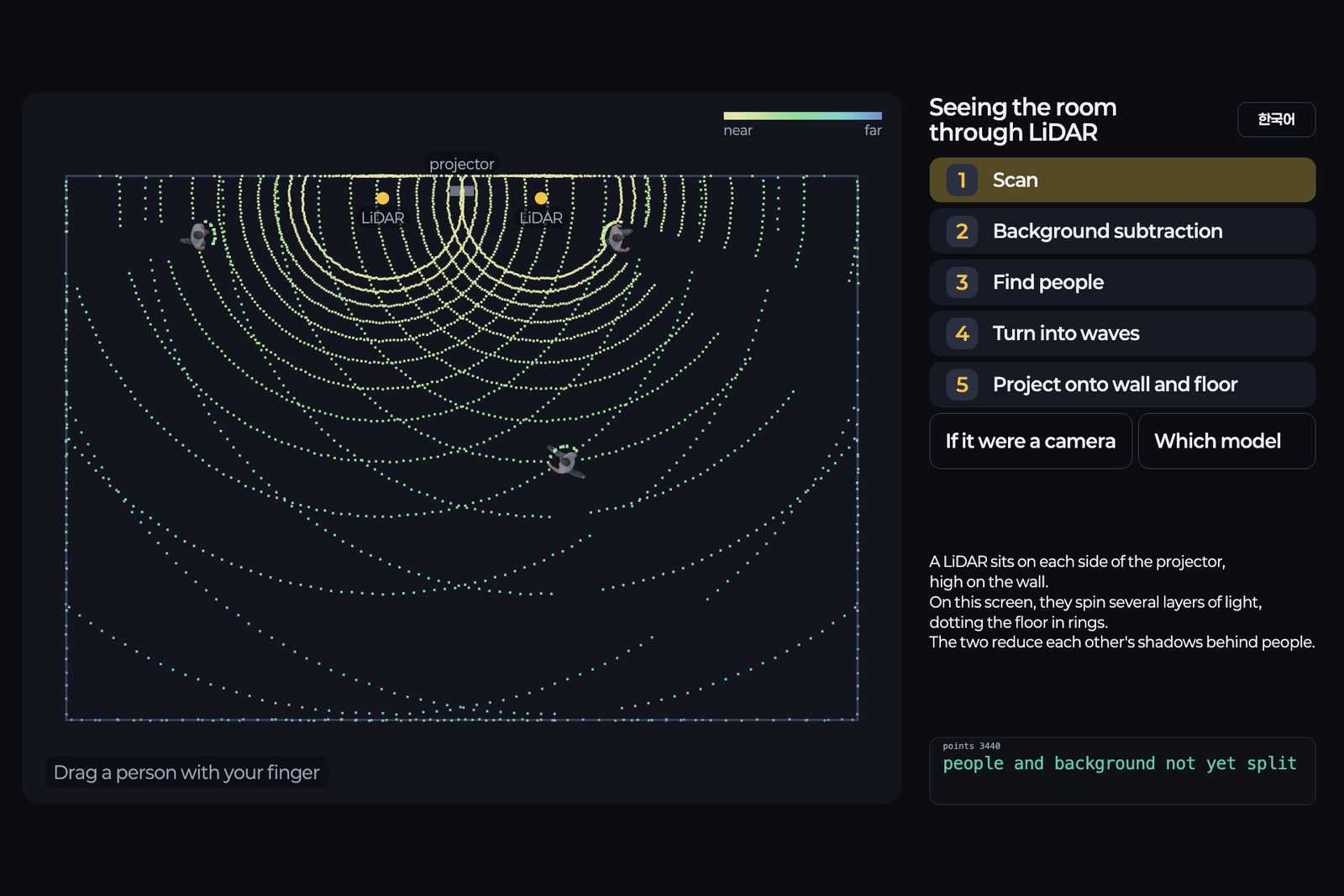Select the person figure in the room center
This screenshot has width=1344, height=896.
click(565, 461)
